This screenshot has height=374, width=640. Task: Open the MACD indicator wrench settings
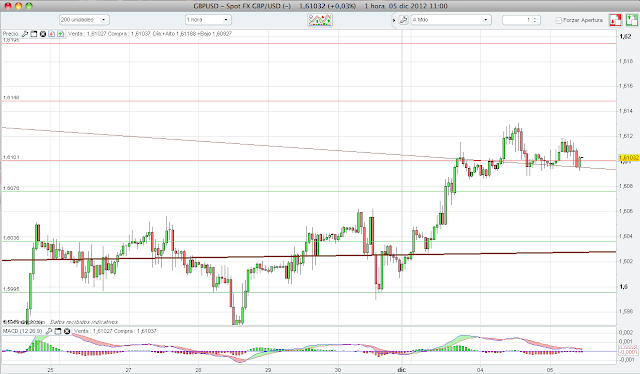(49, 331)
